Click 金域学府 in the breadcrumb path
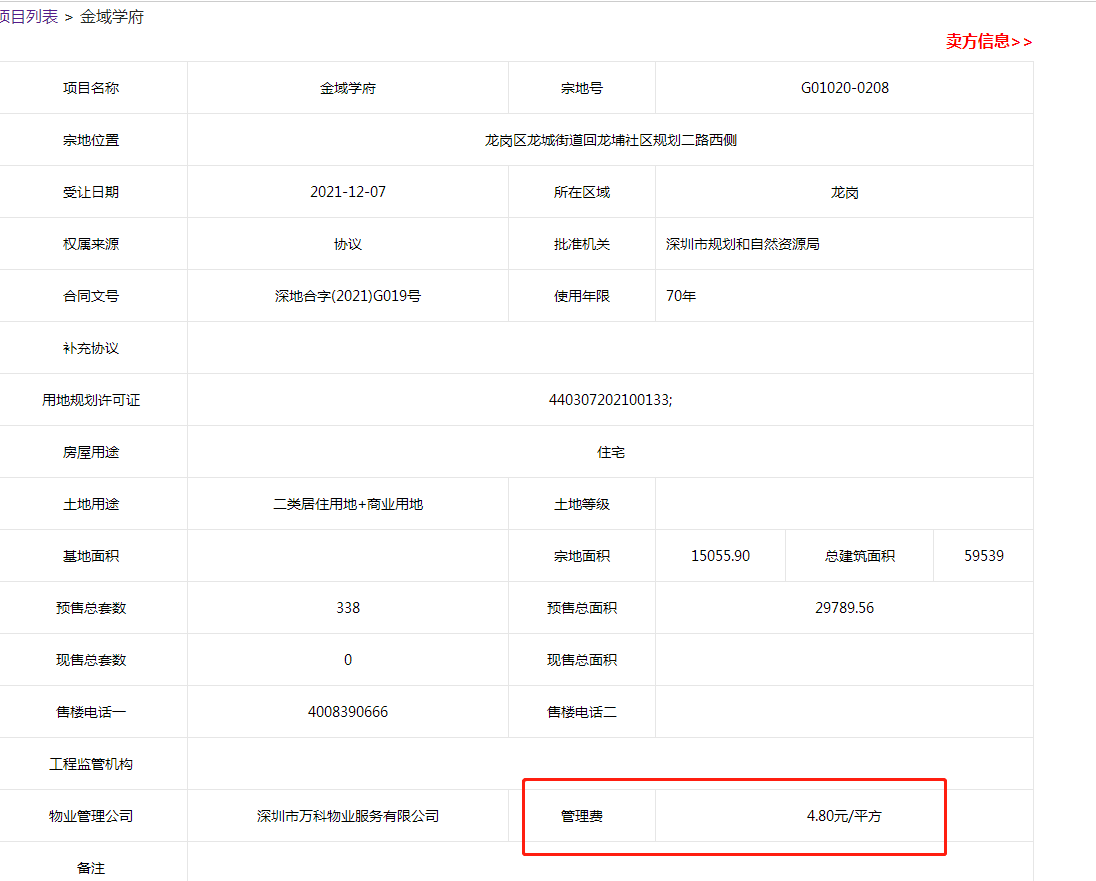1096x881 pixels. tap(112, 17)
